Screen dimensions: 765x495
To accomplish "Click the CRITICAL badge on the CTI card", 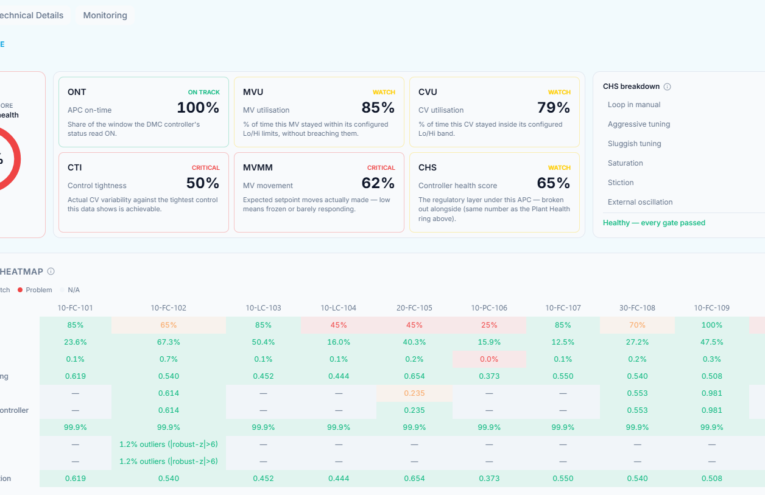I will pyautogui.click(x=205, y=168).
